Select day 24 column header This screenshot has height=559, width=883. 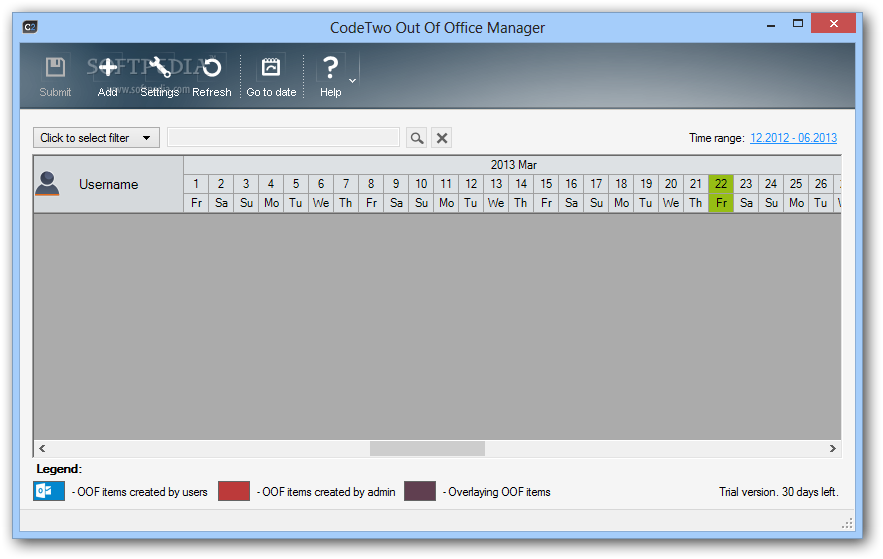pos(771,184)
